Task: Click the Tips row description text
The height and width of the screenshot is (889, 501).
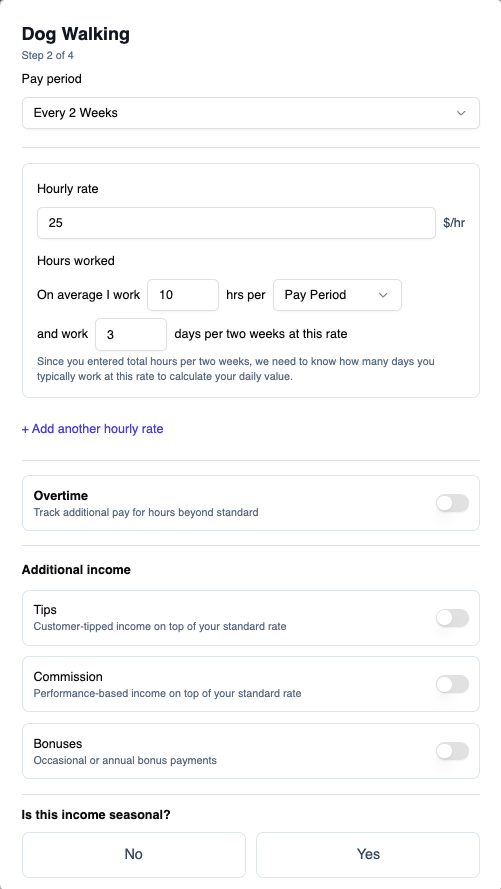Action: [x=160, y=626]
